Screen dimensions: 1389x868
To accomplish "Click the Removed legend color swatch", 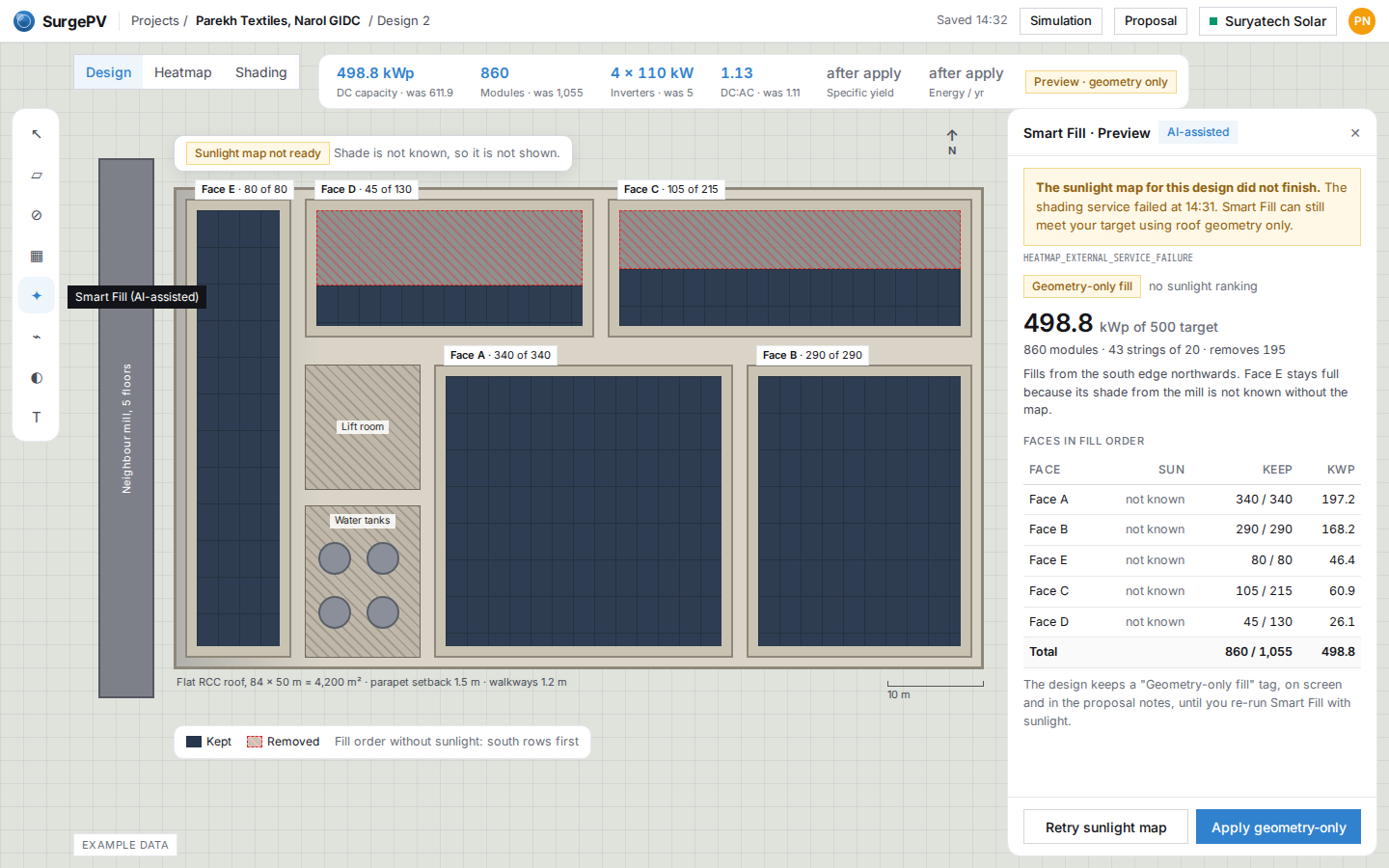I will (x=255, y=742).
